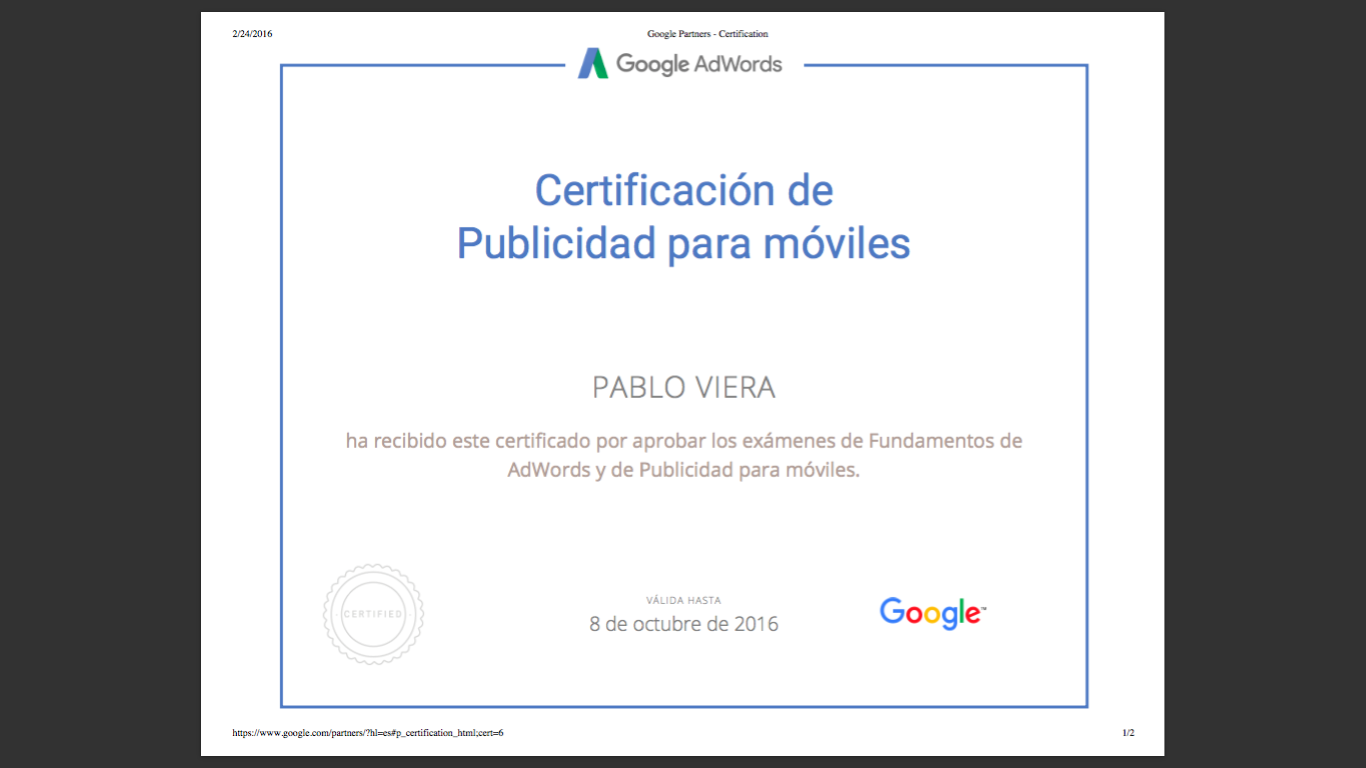This screenshot has height=768, width=1366.
Task: Click the expiry date "8 de octubre de 2016"
Action: click(684, 624)
